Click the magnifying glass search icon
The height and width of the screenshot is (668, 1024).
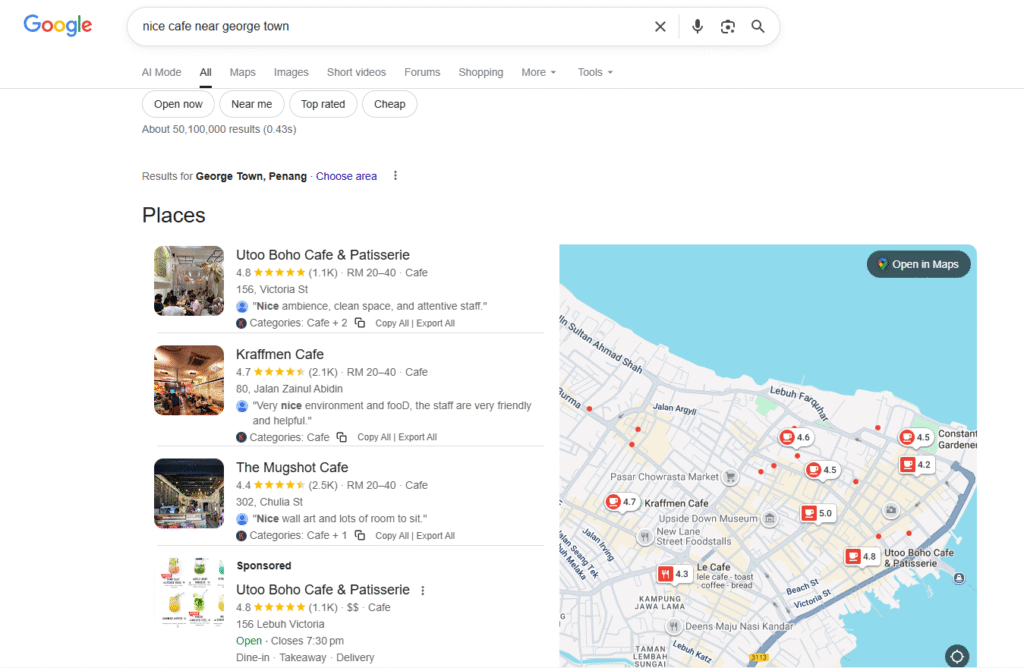(x=758, y=27)
